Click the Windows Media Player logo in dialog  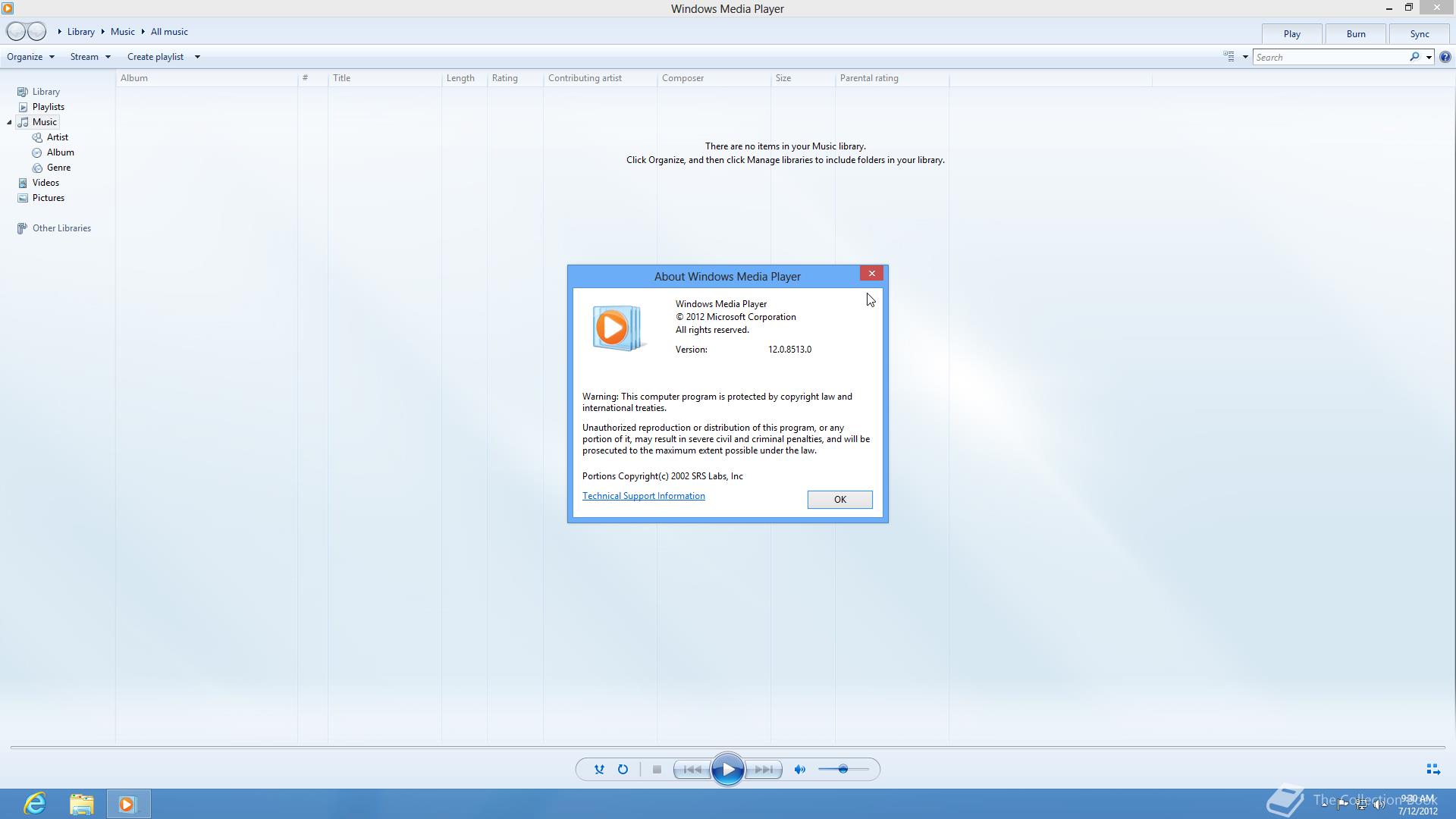coord(619,328)
